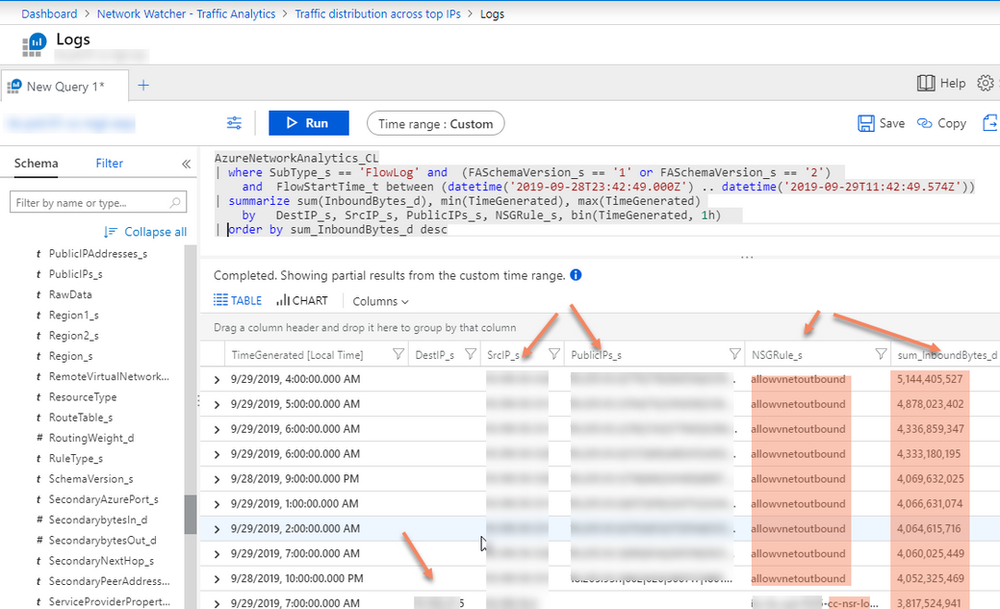Image resolution: width=1000 pixels, height=609 pixels.
Task: Open the query editor settings icon
Action: coord(234,122)
